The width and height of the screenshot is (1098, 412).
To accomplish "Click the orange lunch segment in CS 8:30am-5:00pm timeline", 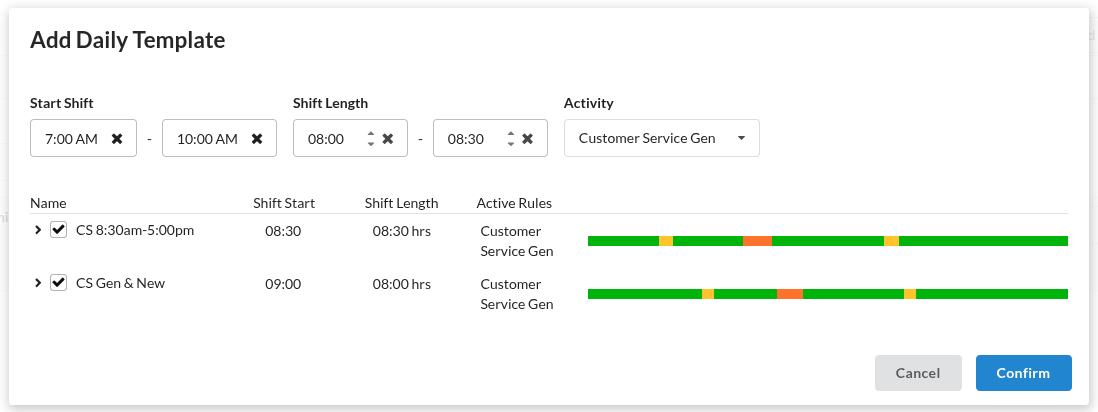I will point(757,241).
